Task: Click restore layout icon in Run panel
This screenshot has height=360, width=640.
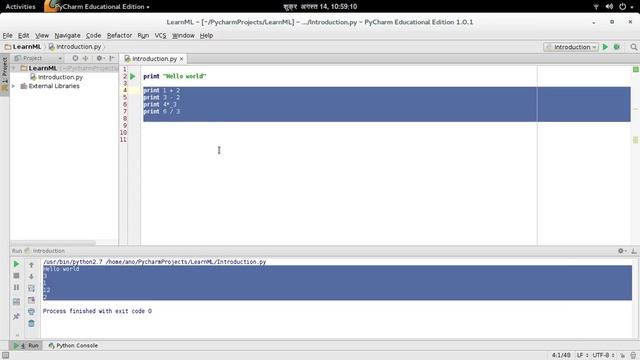Action: coord(16,302)
